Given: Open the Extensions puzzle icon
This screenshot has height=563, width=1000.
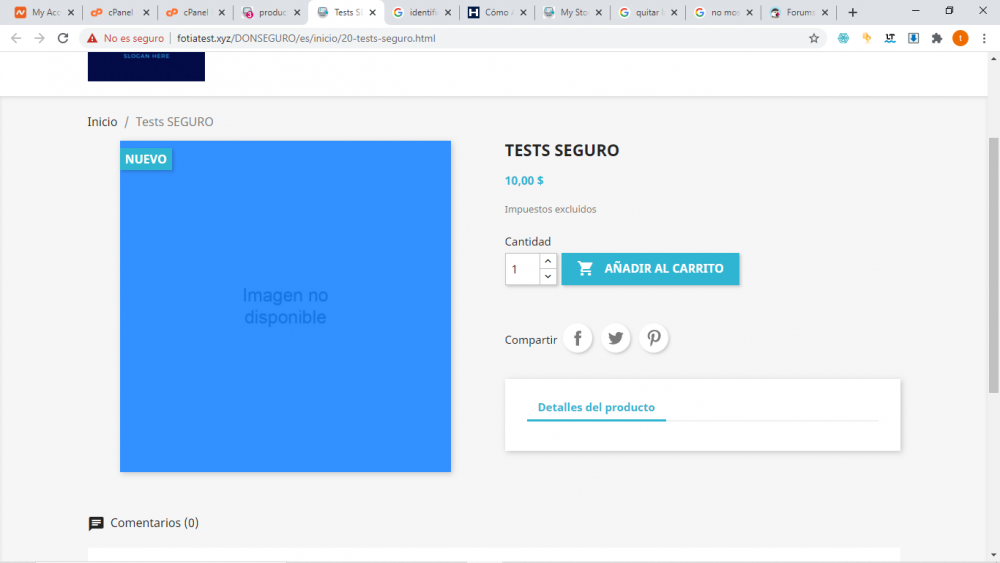Looking at the screenshot, I should click(x=937, y=38).
